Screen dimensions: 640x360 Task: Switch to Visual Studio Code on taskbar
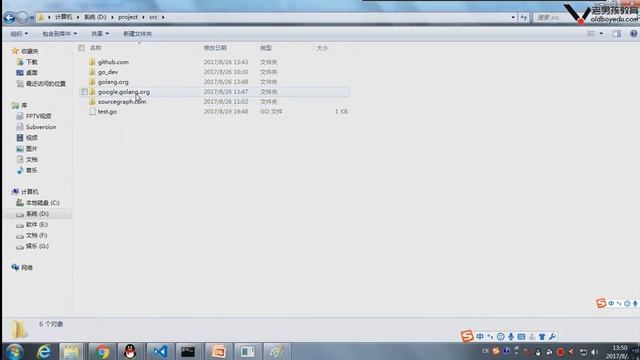click(160, 351)
